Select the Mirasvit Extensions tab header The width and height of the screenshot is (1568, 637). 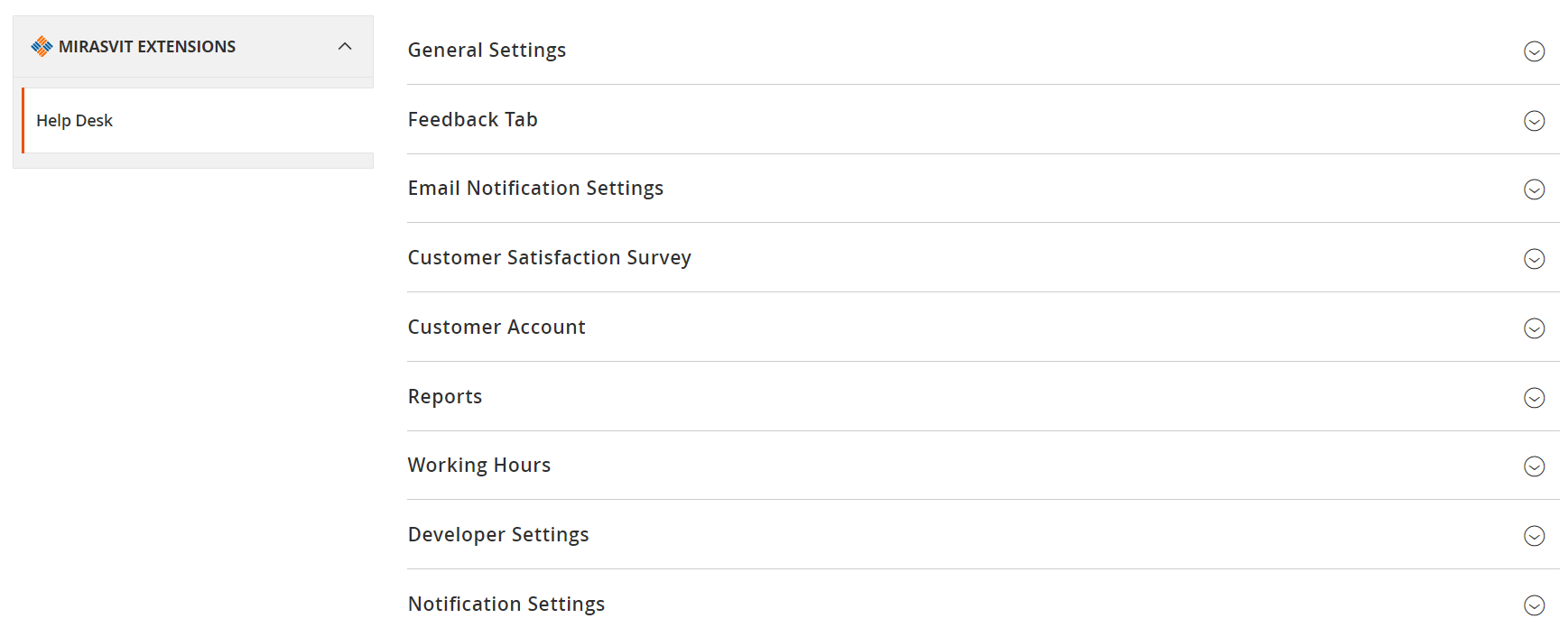click(x=193, y=46)
